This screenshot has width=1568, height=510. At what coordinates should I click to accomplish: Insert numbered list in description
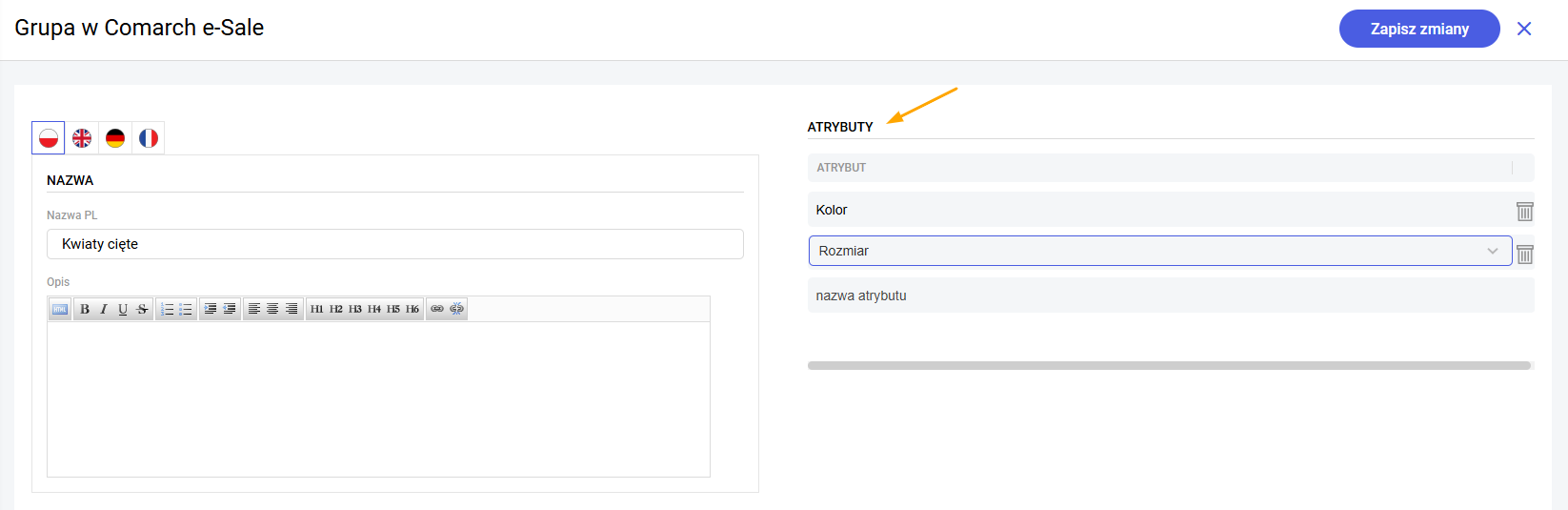167,309
